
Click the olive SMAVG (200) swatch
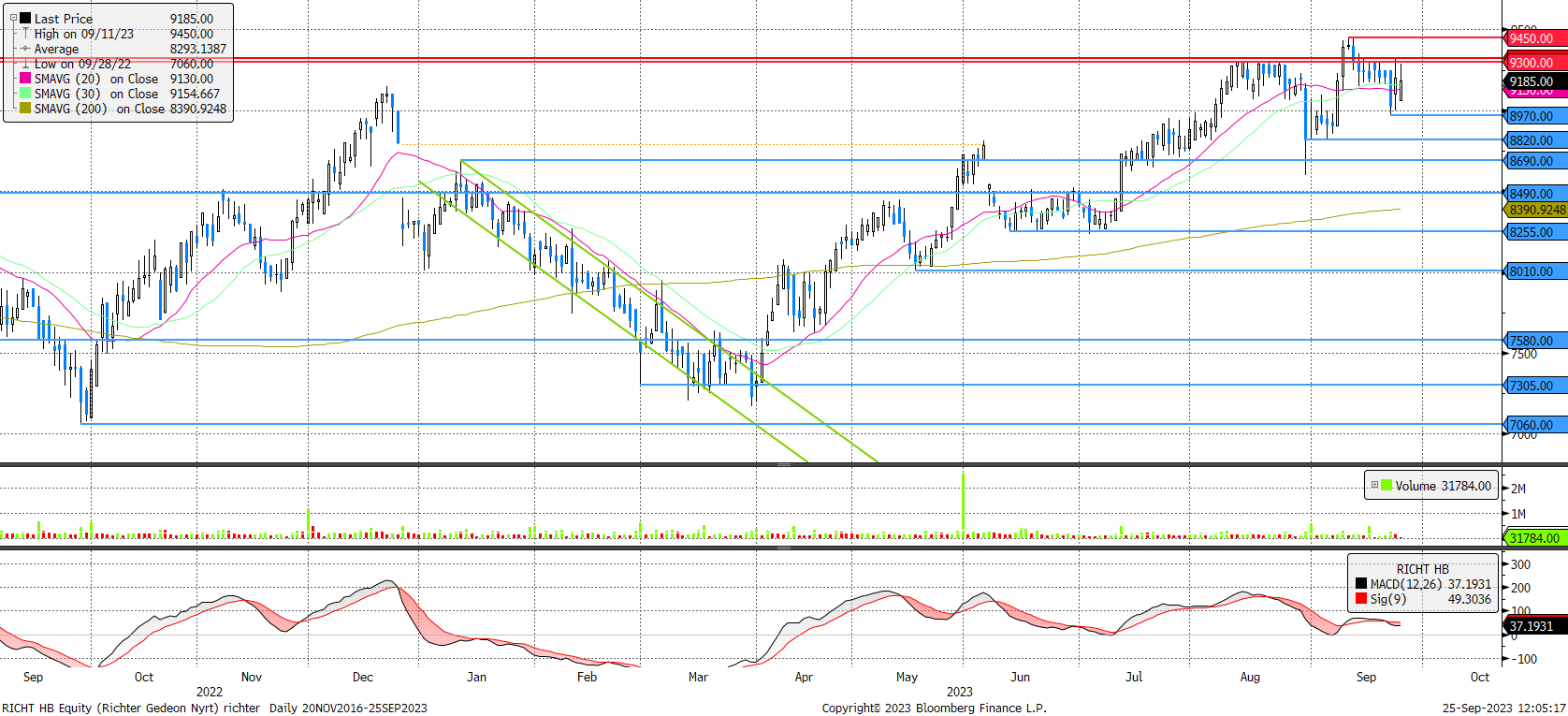(x=25, y=109)
